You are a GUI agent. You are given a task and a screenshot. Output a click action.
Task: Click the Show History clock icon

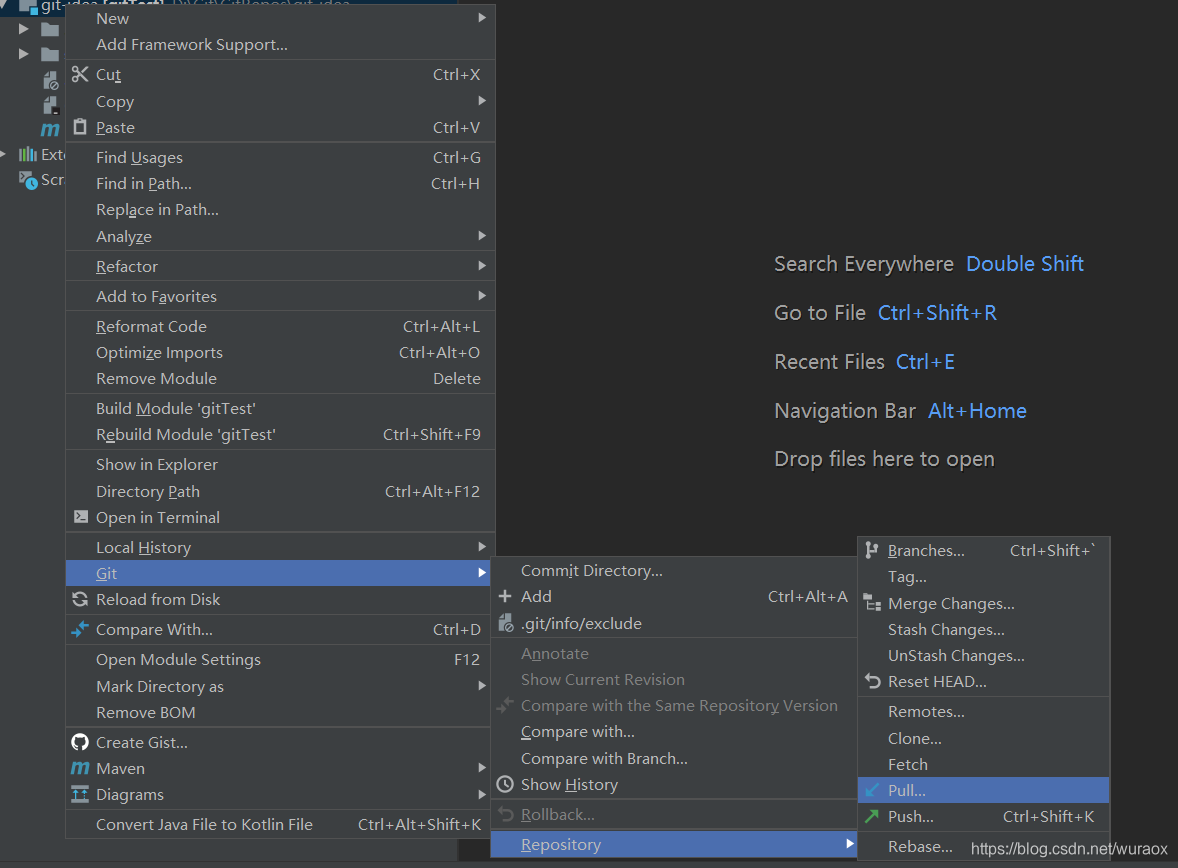pos(505,785)
